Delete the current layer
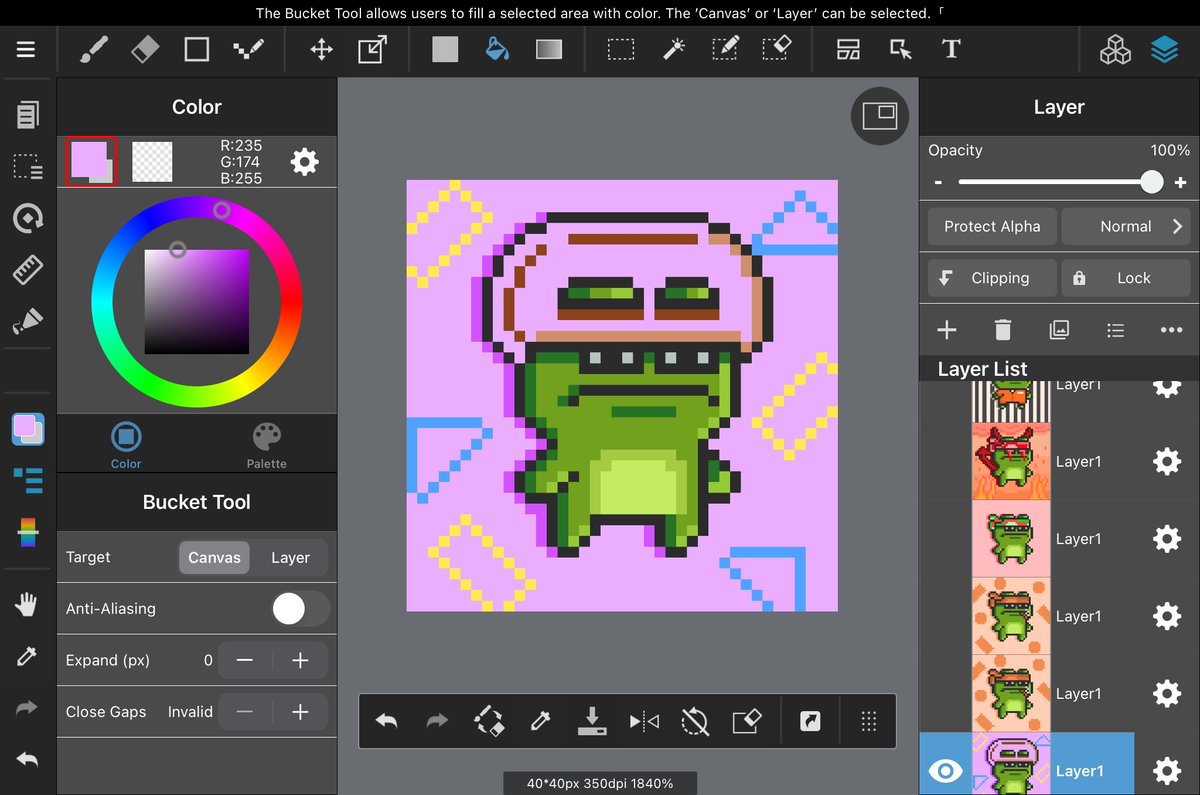Image resolution: width=1200 pixels, height=795 pixels. [1003, 330]
